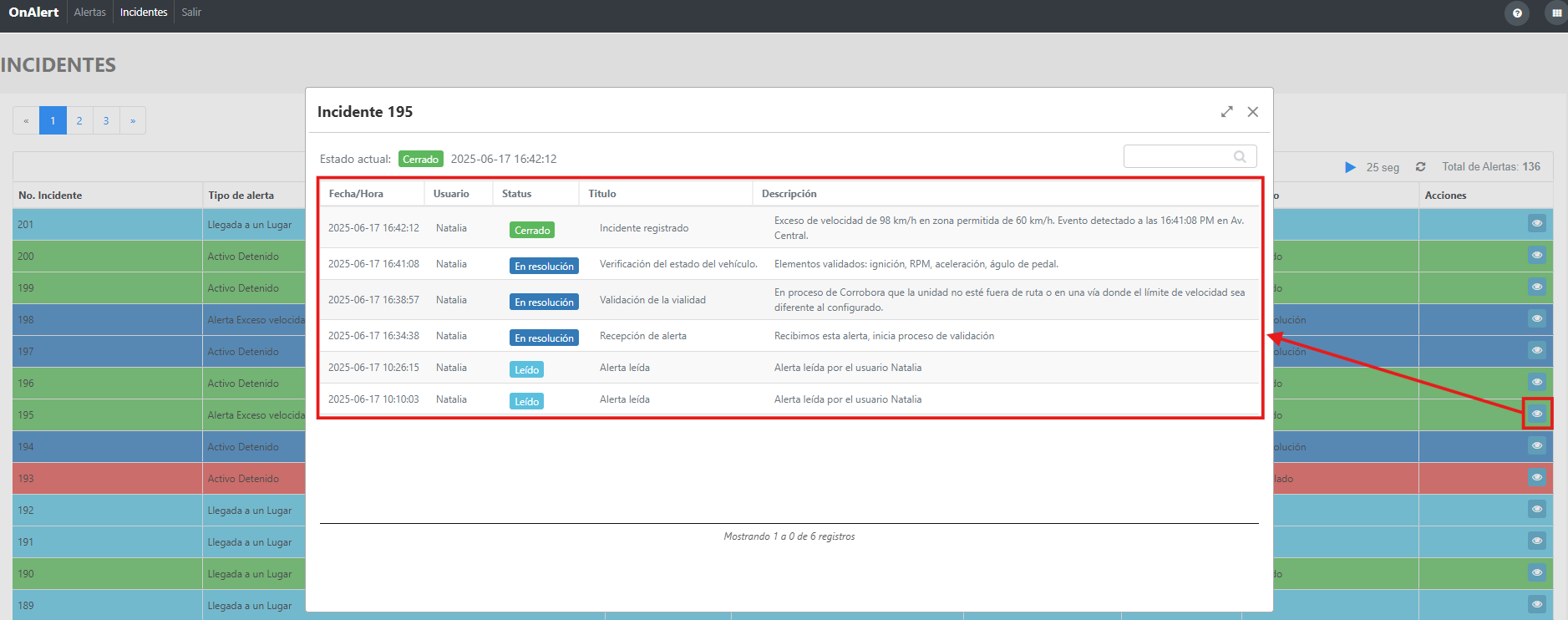
Task: Go to page 2 of incidents
Action: click(79, 120)
